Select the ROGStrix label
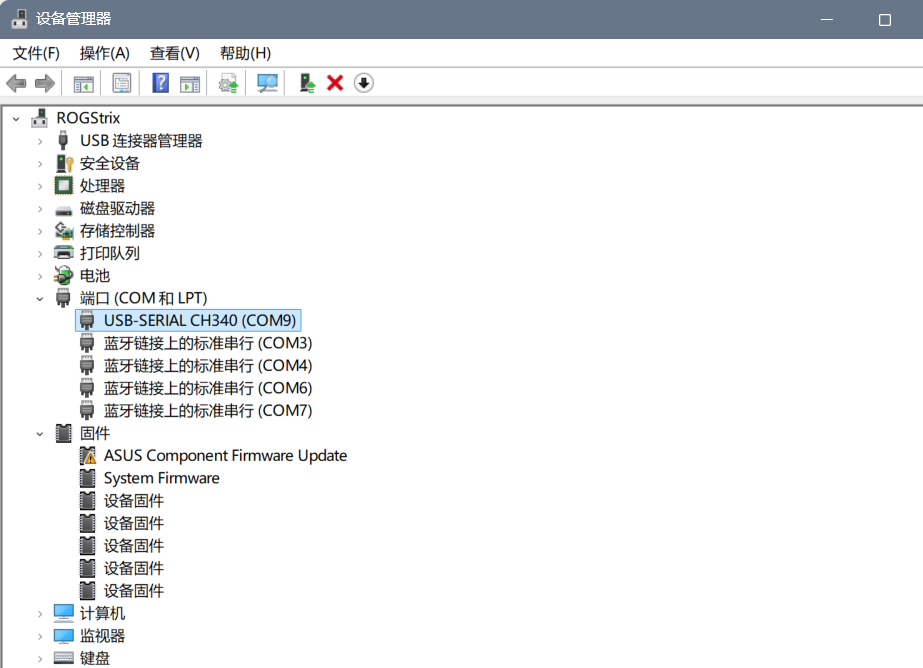 pos(88,118)
